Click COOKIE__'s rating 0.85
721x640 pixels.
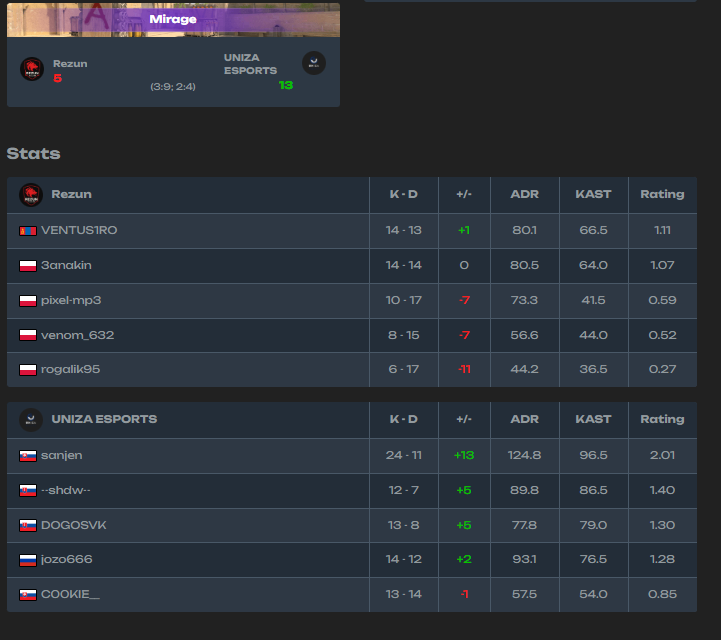[662, 594]
